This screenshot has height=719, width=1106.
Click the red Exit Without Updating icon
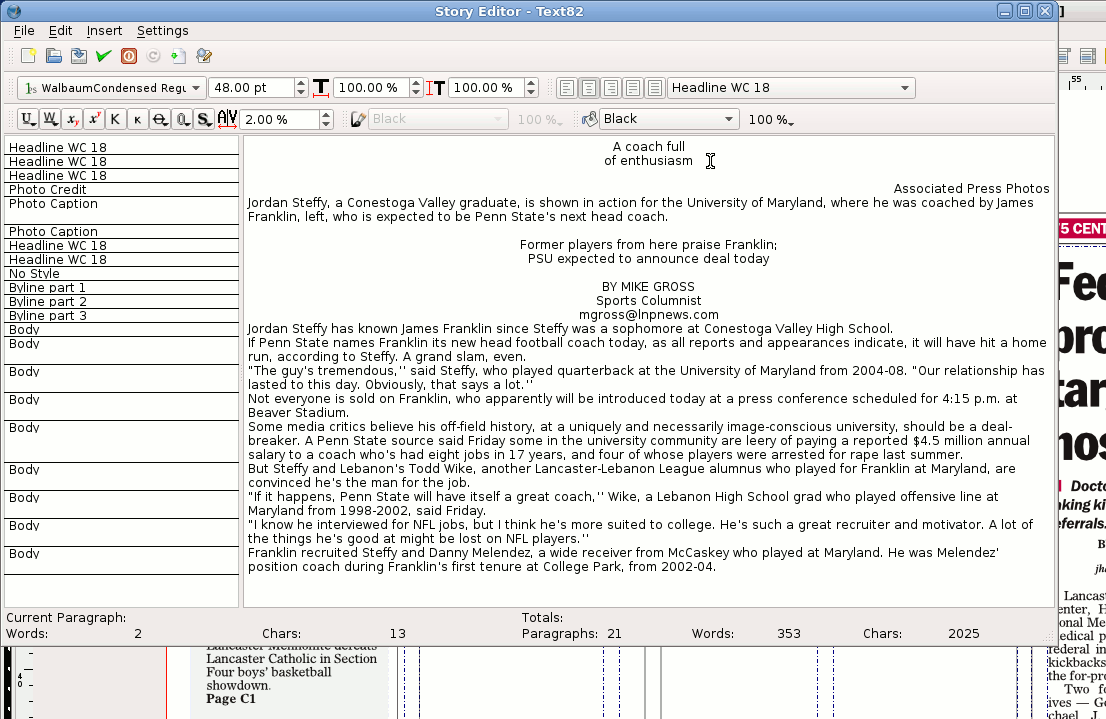[129, 56]
